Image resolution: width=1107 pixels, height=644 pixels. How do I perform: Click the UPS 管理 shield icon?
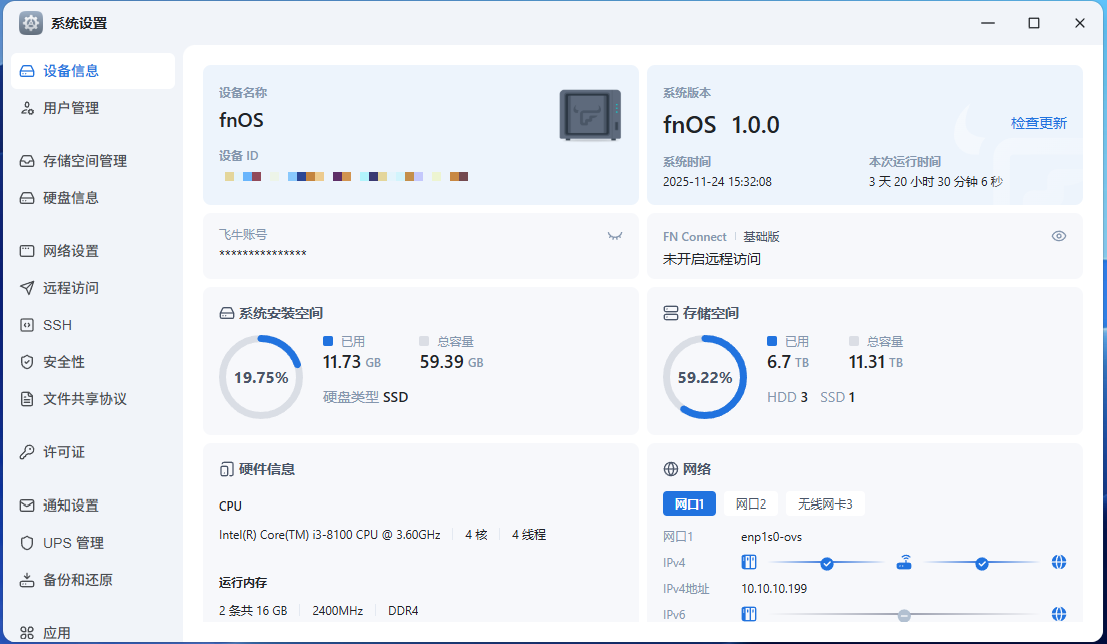click(27, 542)
